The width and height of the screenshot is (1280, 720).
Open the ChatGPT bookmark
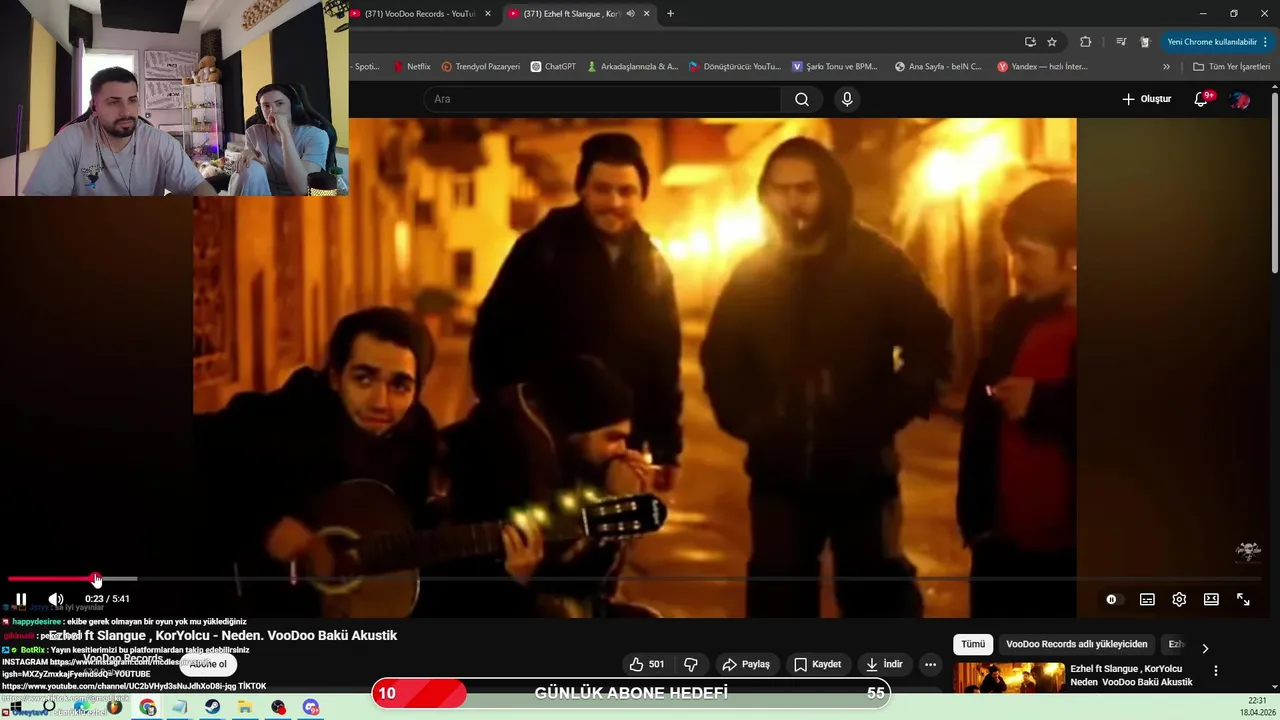[x=553, y=67]
